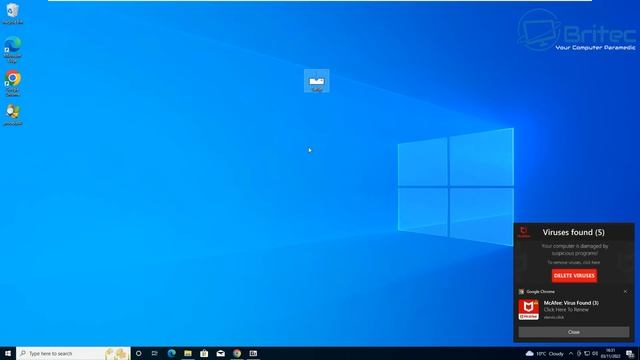Open the network icon in the system tray
Image resolution: width=640 pixels, height=360 pixels.
click(x=587, y=353)
